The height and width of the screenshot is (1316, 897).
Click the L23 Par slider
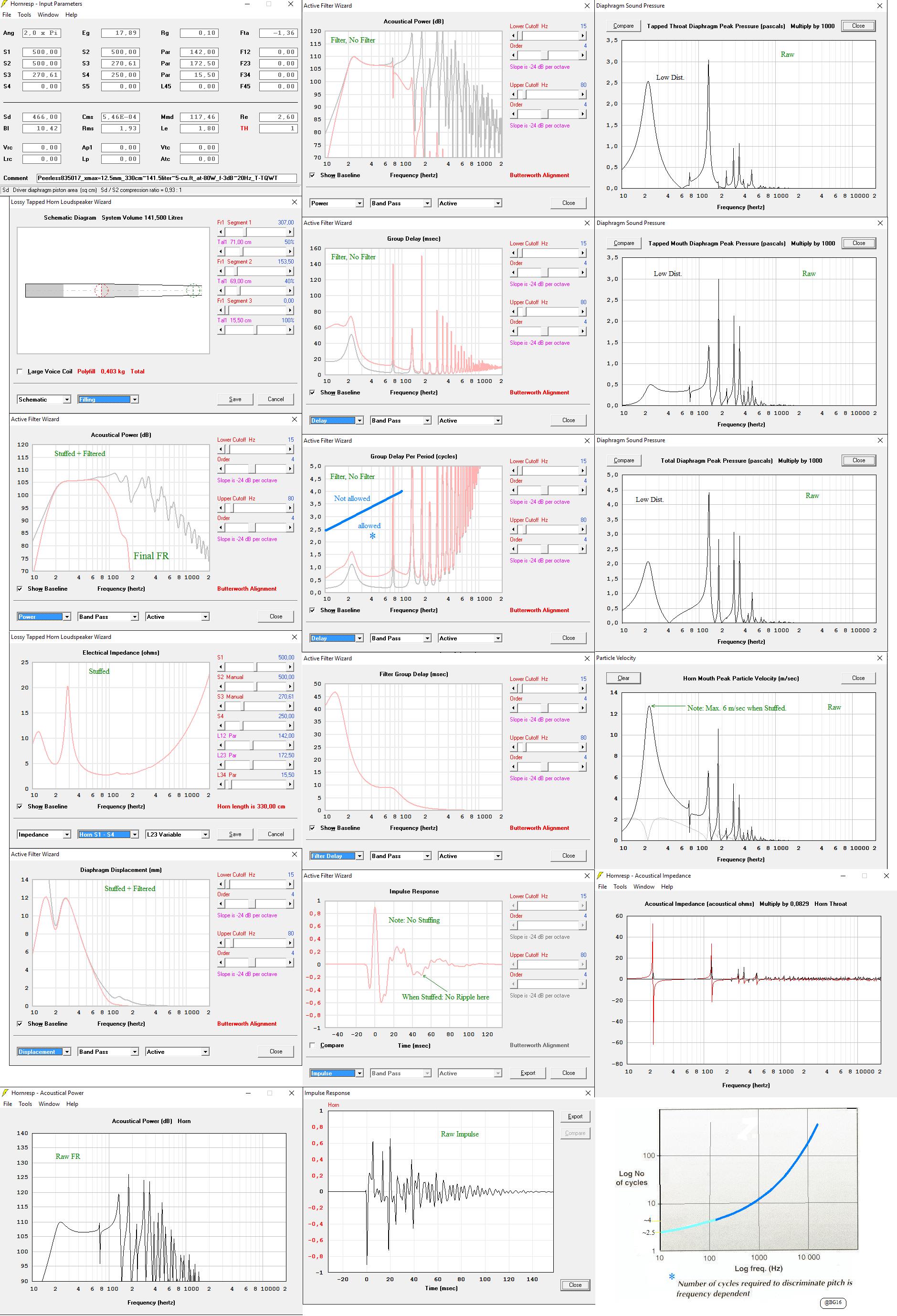click(x=256, y=765)
